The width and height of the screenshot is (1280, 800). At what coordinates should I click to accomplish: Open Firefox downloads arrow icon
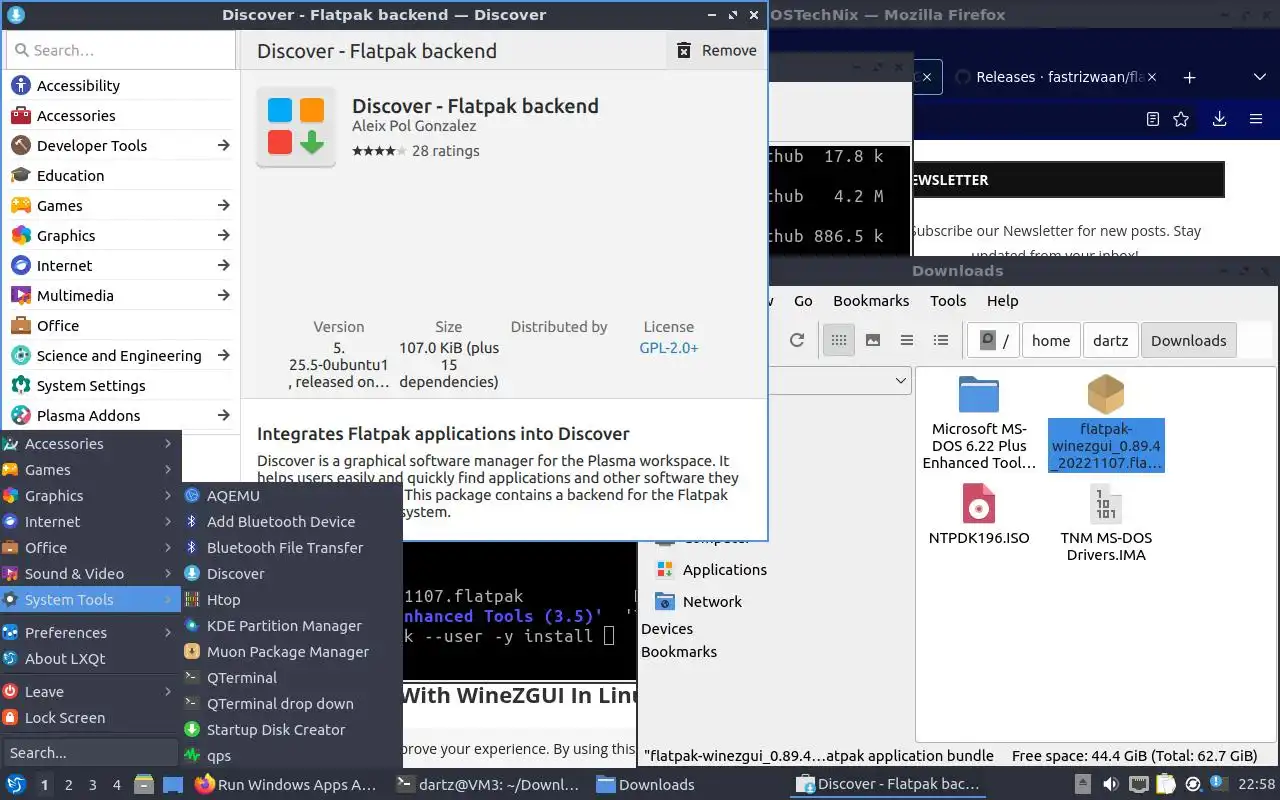click(1219, 119)
